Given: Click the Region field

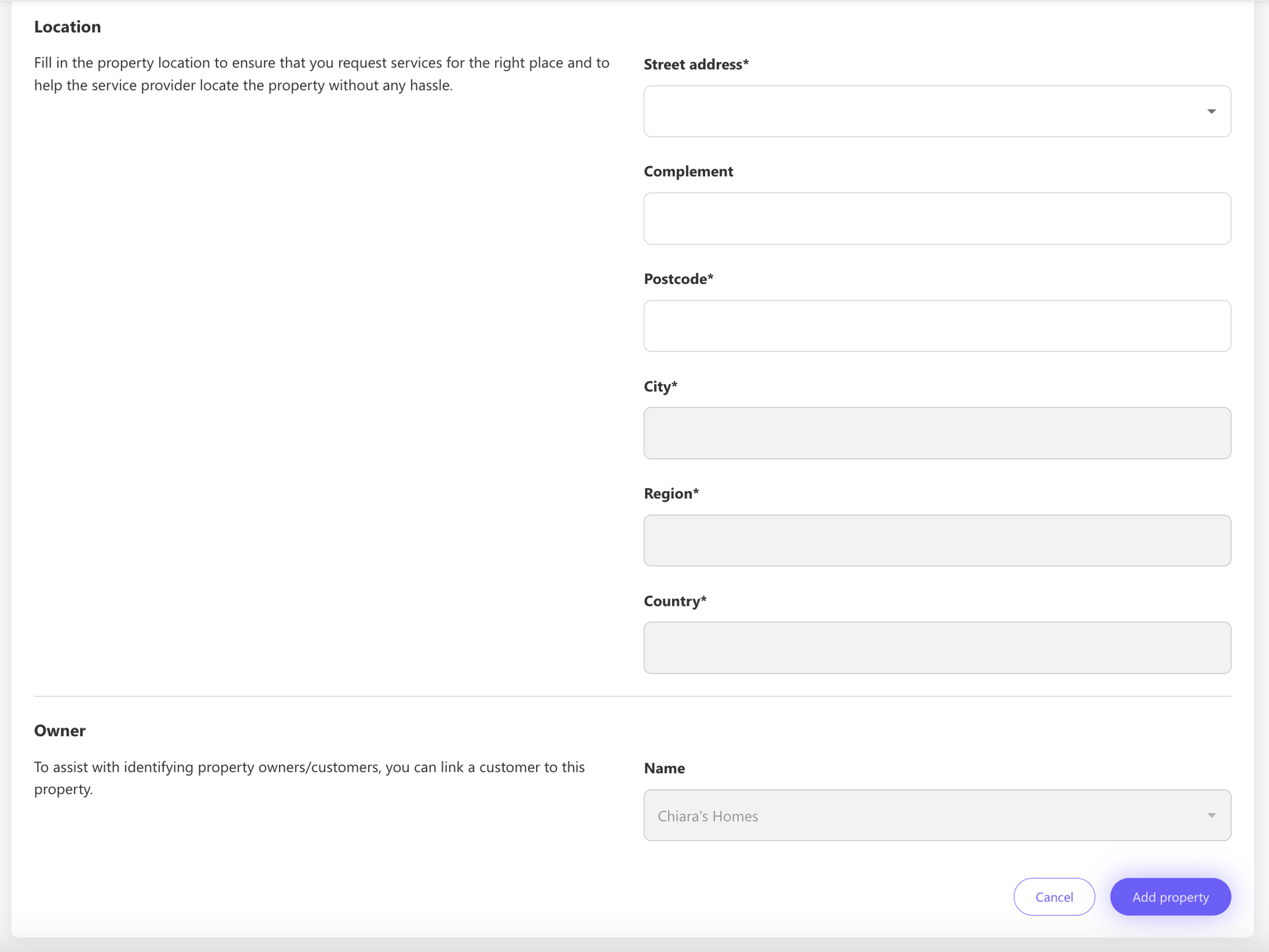Looking at the screenshot, I should click(937, 540).
